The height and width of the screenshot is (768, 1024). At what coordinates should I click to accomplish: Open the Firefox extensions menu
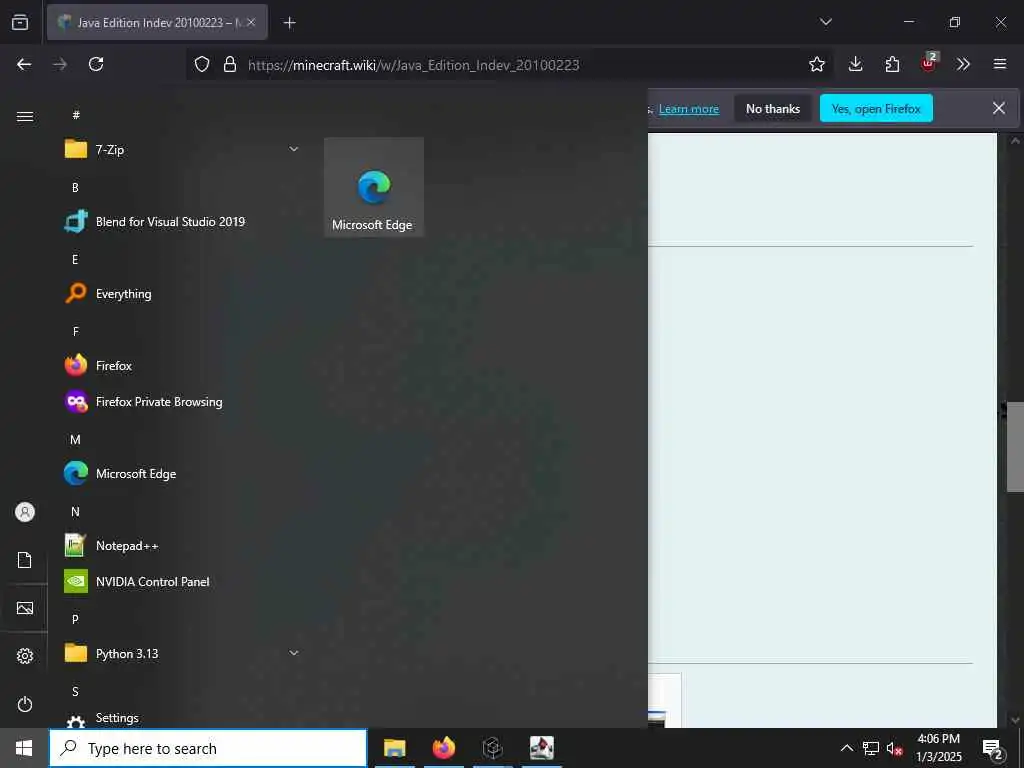pos(892,64)
